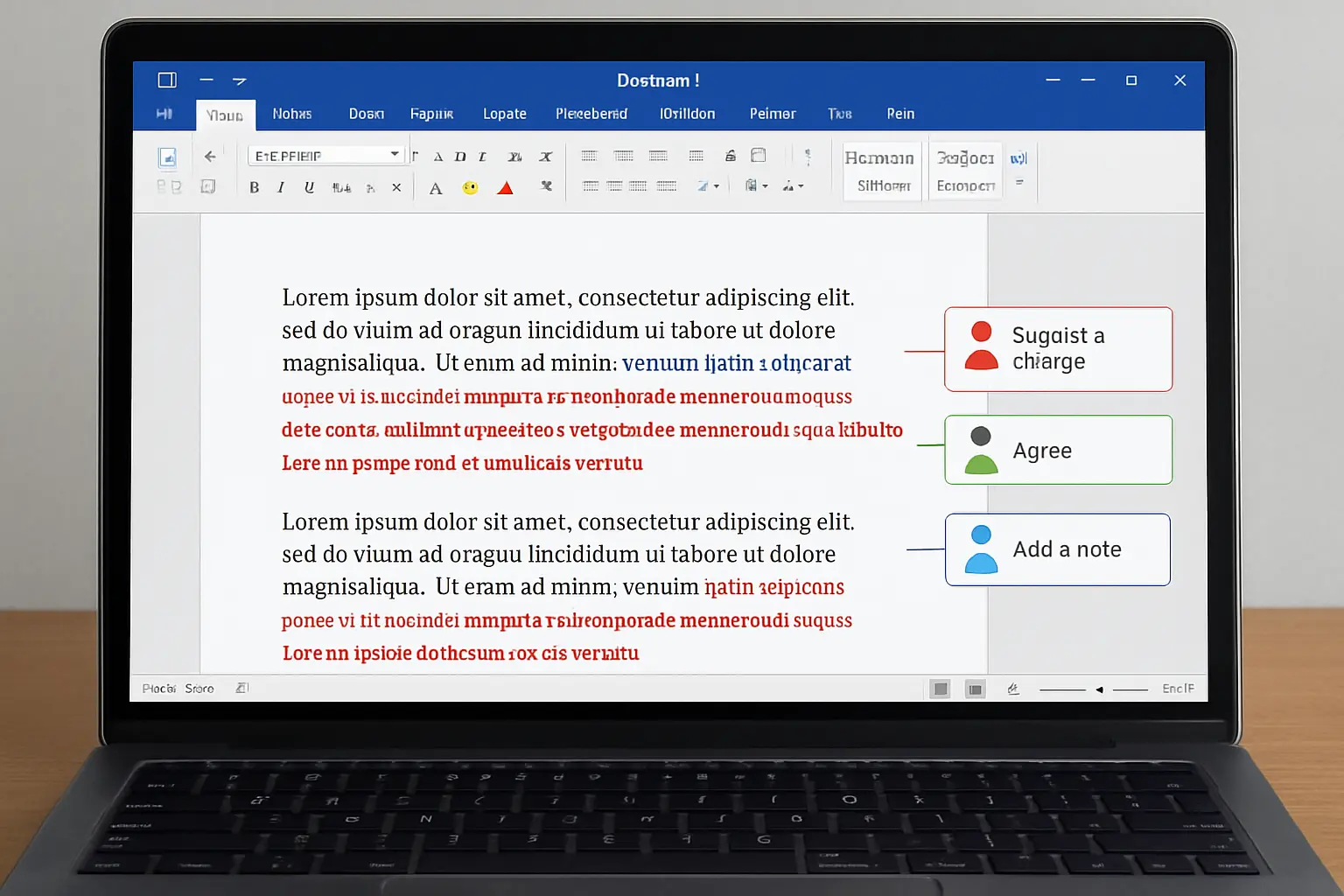Click the window panel icon in the title bar

point(167,80)
